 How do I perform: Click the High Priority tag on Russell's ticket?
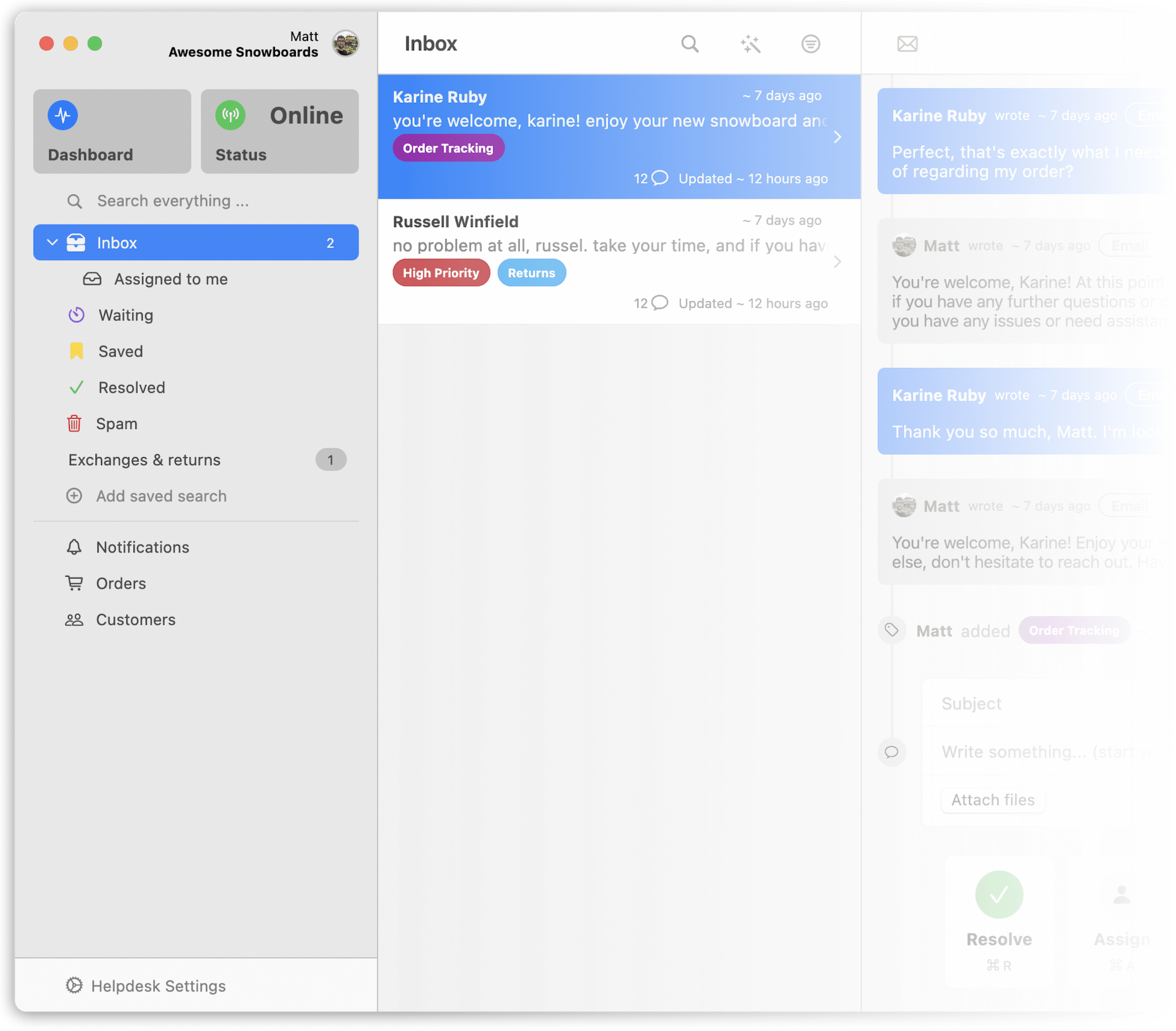[441, 273]
